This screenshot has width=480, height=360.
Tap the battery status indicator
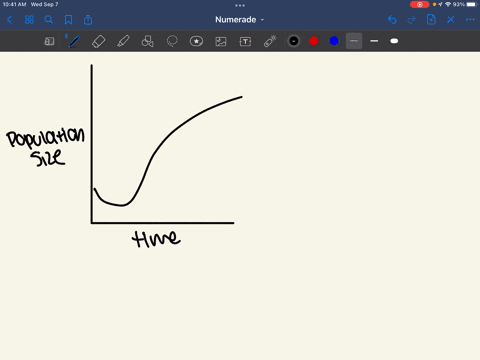pos(472,4)
